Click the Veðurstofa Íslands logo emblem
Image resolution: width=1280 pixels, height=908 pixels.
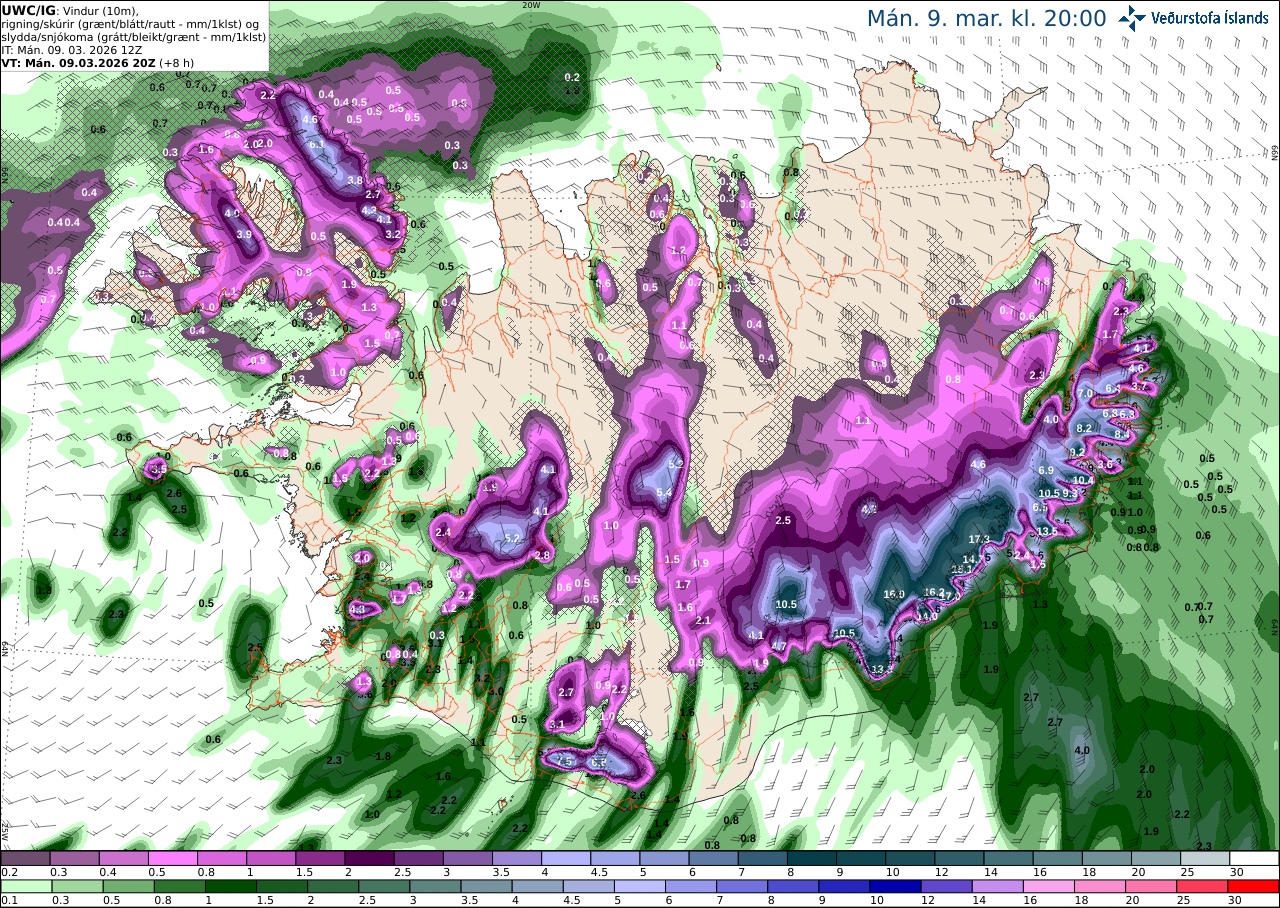[x=1132, y=18]
